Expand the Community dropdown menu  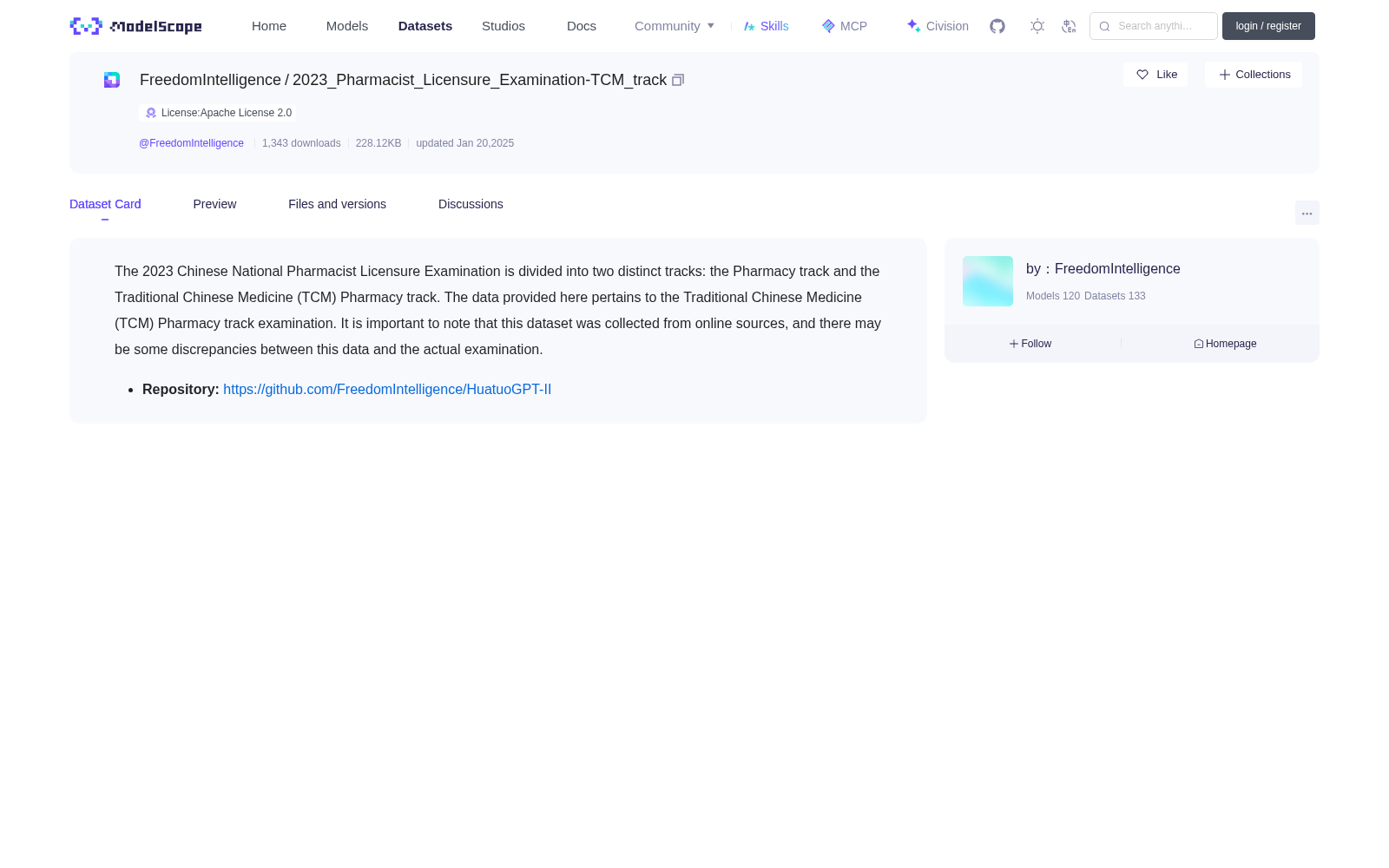coord(675,26)
